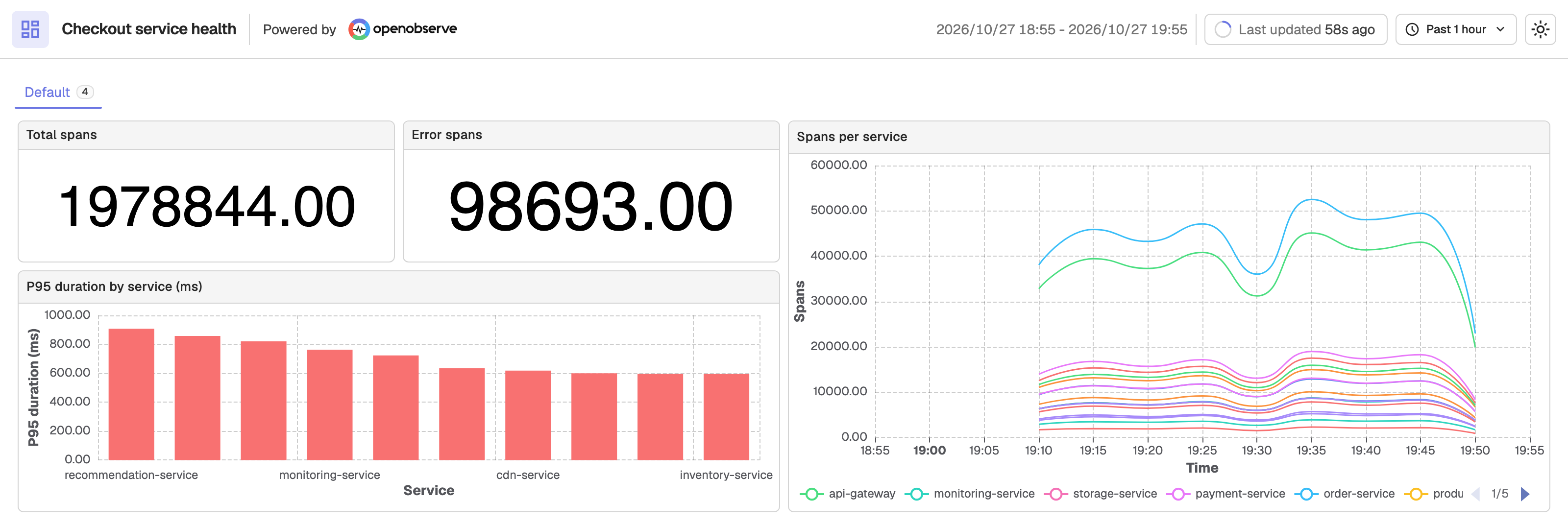Toggle order-service legend series

click(x=1344, y=493)
